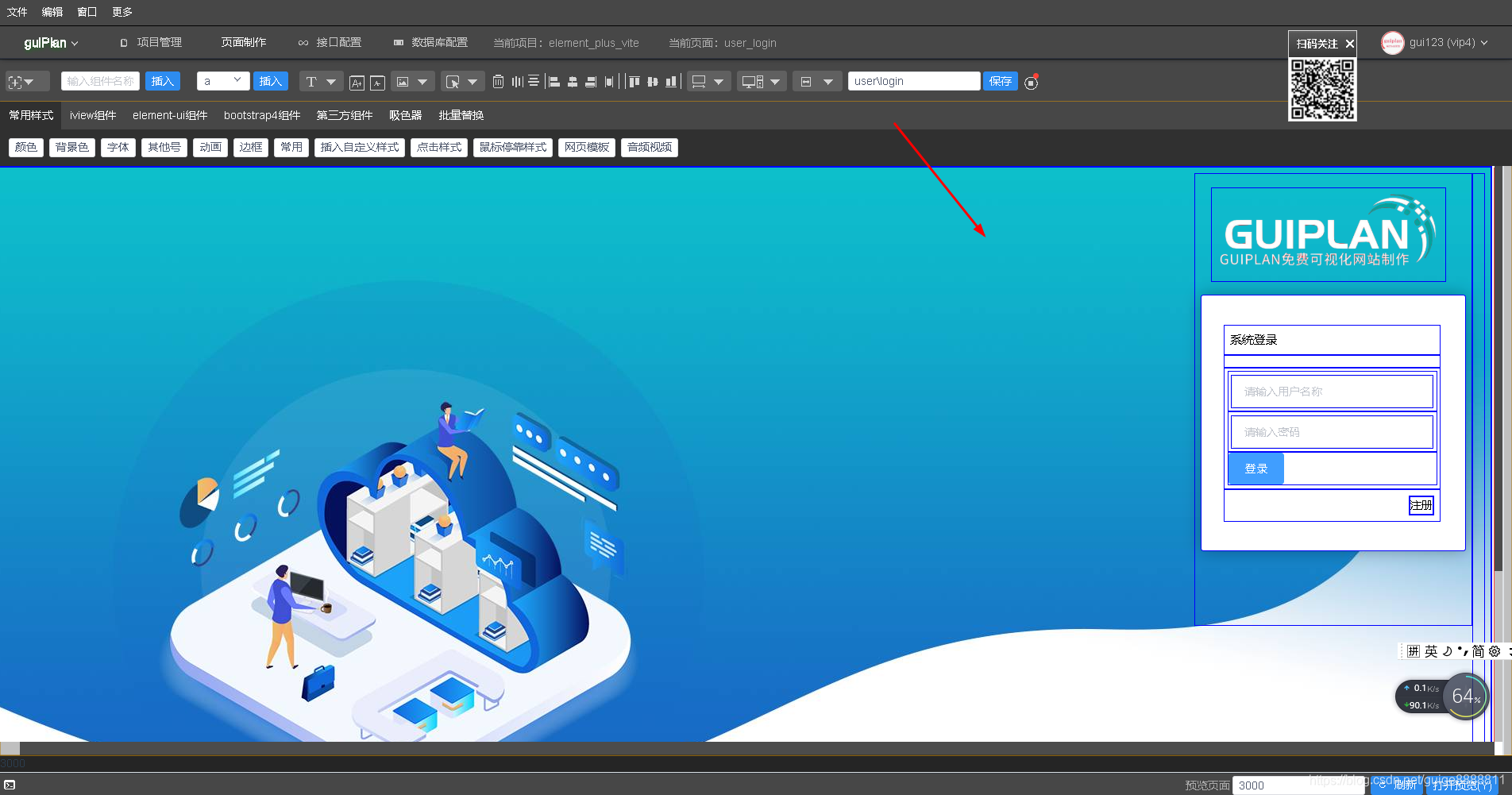Click the 网页模板 button

point(587,147)
